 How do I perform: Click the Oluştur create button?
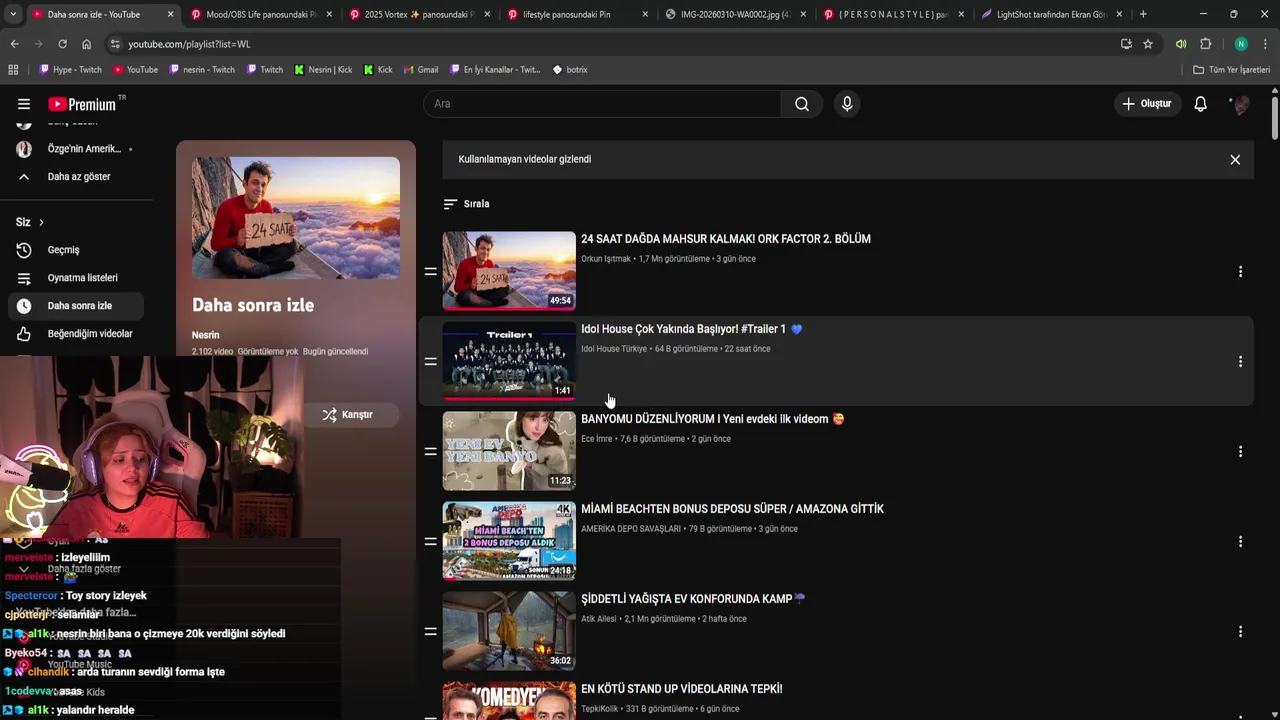click(x=1147, y=104)
